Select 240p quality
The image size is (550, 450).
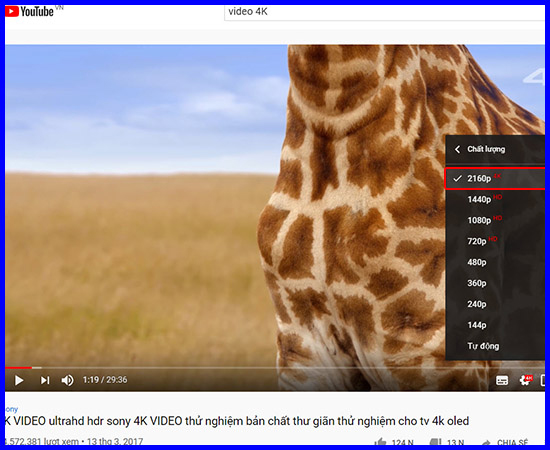495,304
